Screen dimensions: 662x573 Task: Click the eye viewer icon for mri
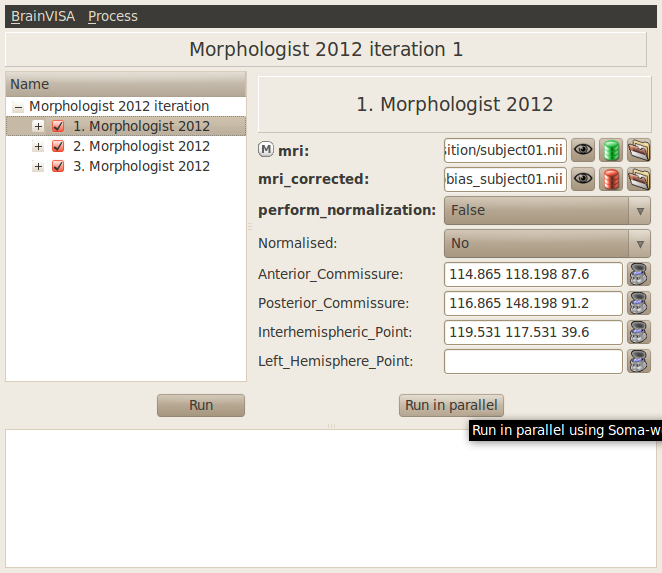pyautogui.click(x=583, y=151)
